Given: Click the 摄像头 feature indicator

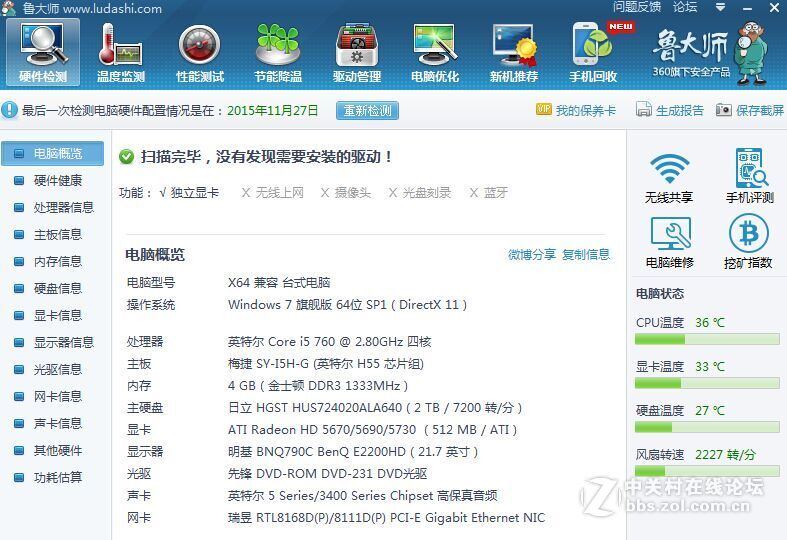Looking at the screenshot, I should pos(346,193).
